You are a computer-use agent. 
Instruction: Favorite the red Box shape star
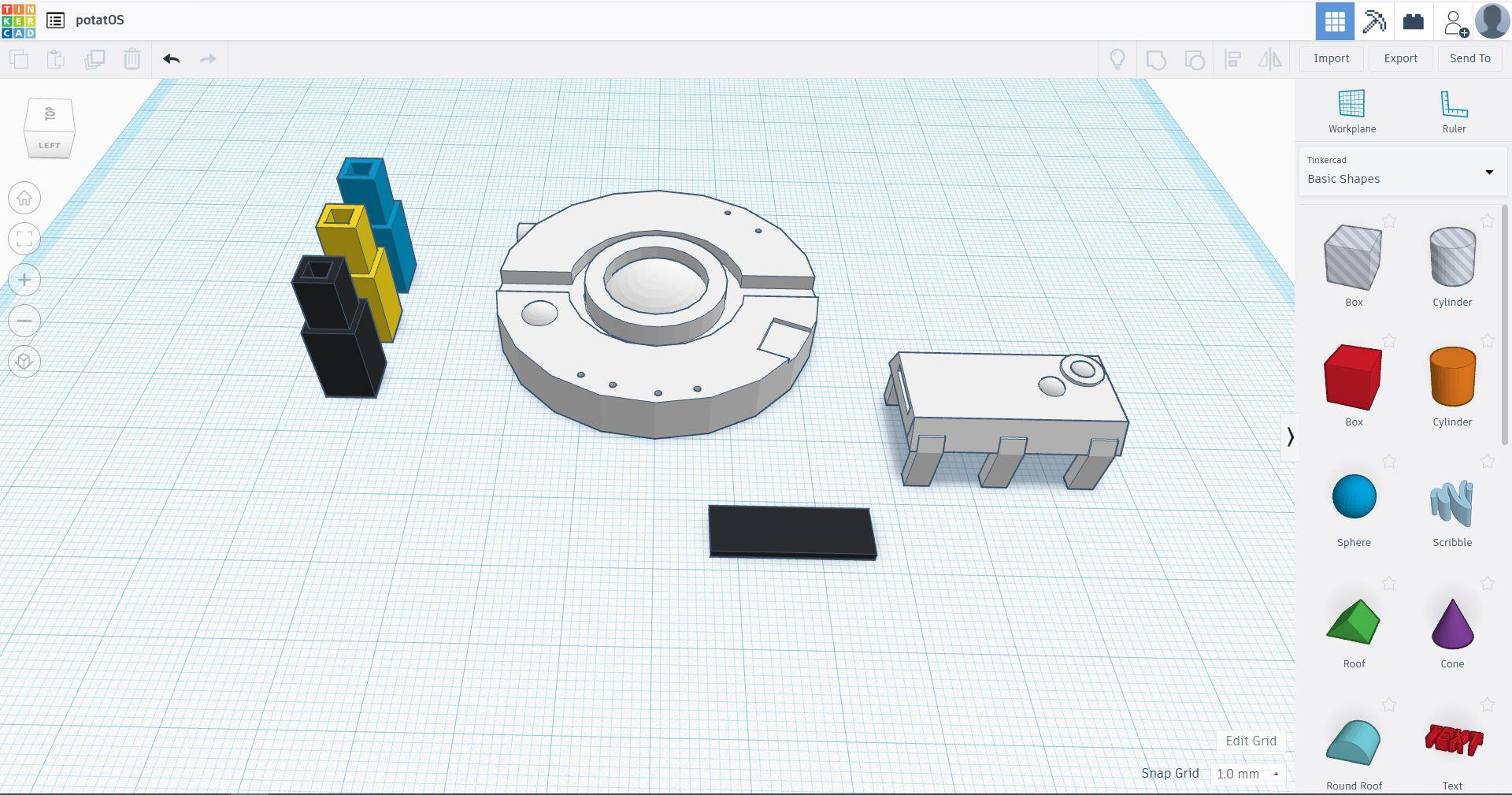tap(1389, 341)
